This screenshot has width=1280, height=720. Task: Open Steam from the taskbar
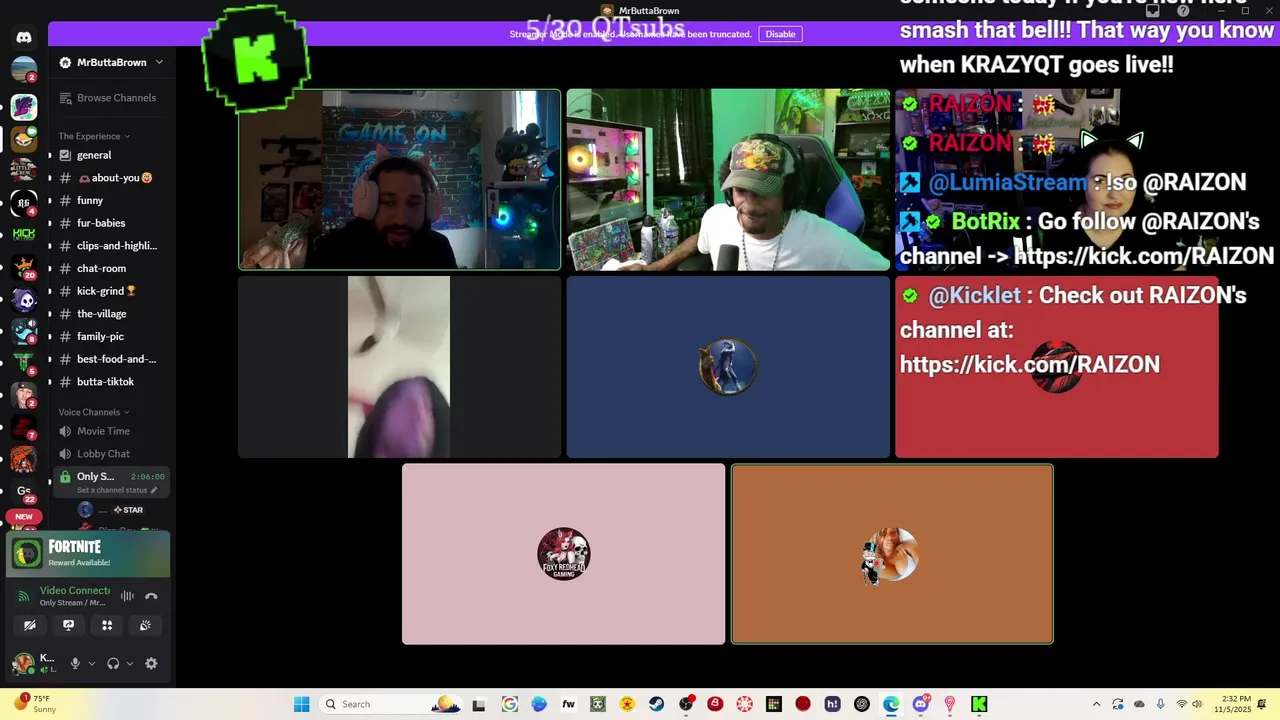click(656, 704)
